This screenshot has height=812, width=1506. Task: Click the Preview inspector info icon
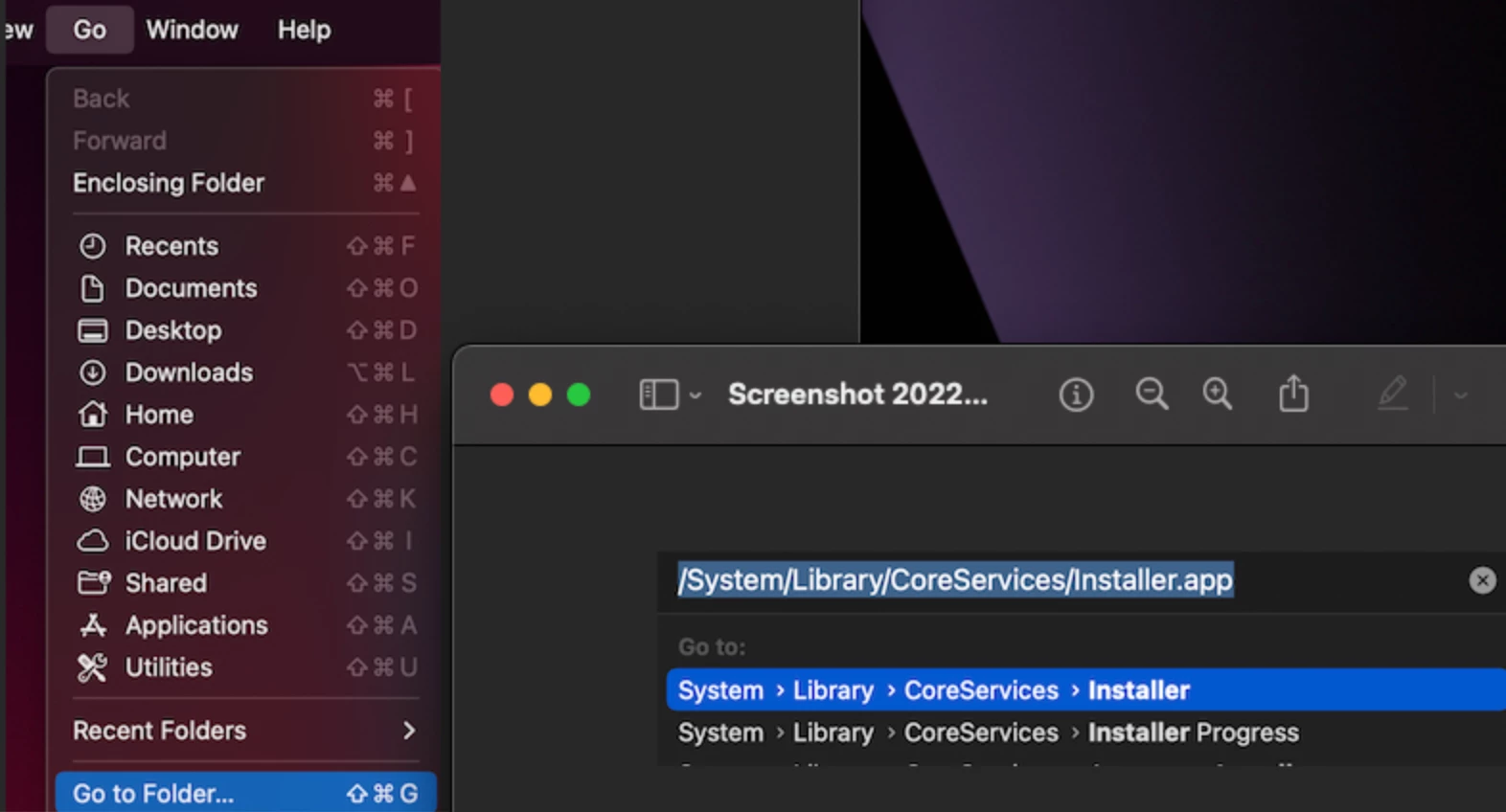click(1076, 395)
